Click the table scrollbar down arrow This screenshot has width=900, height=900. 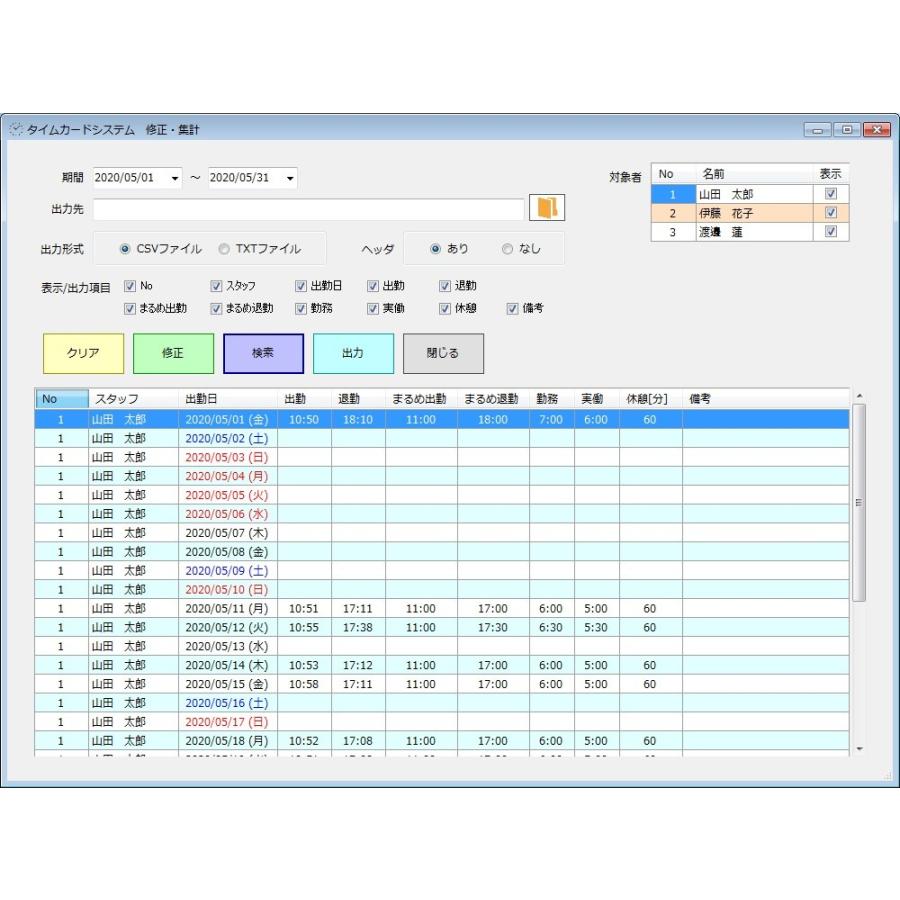coord(859,749)
